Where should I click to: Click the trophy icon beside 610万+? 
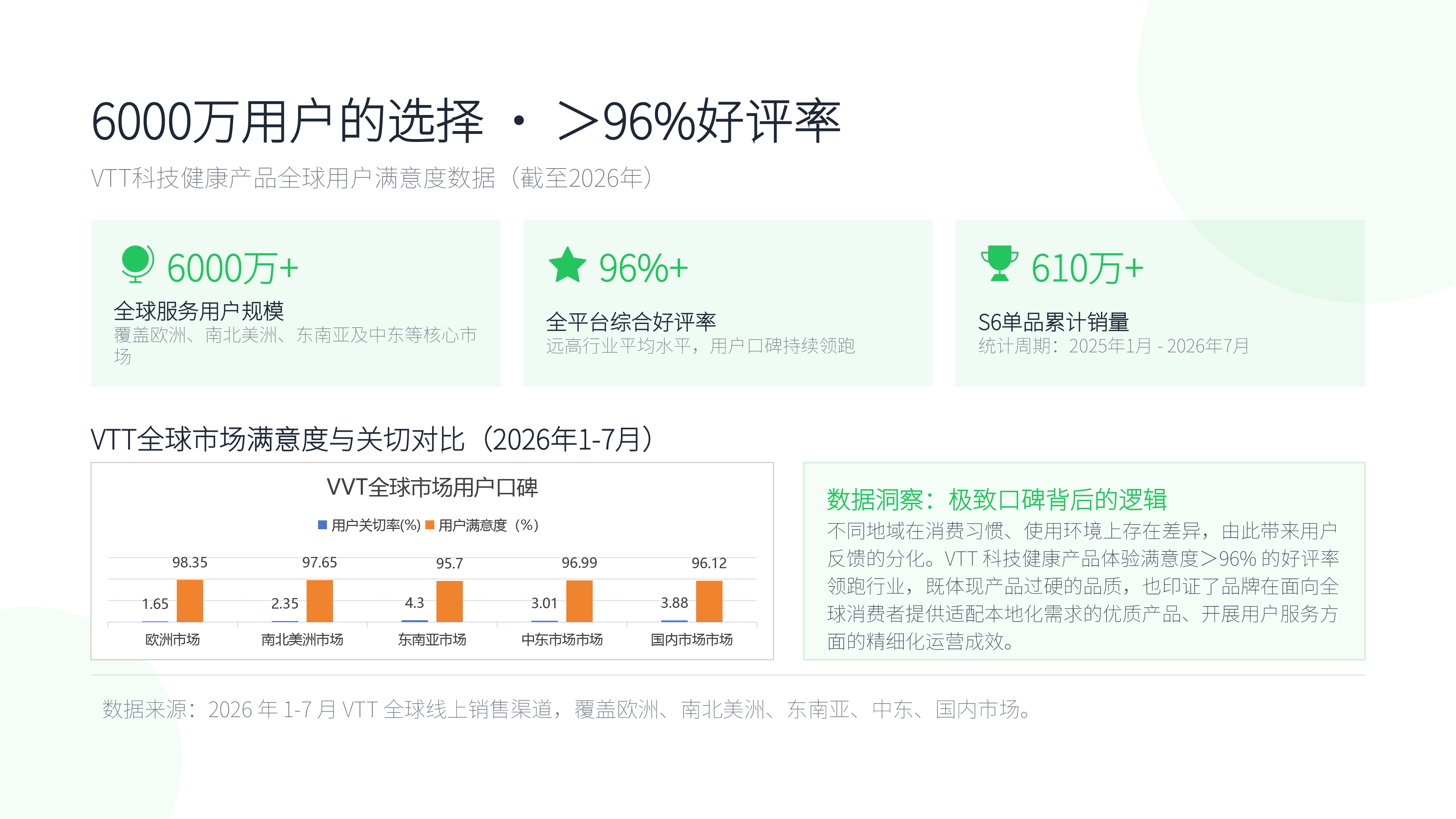pyautogui.click(x=999, y=264)
